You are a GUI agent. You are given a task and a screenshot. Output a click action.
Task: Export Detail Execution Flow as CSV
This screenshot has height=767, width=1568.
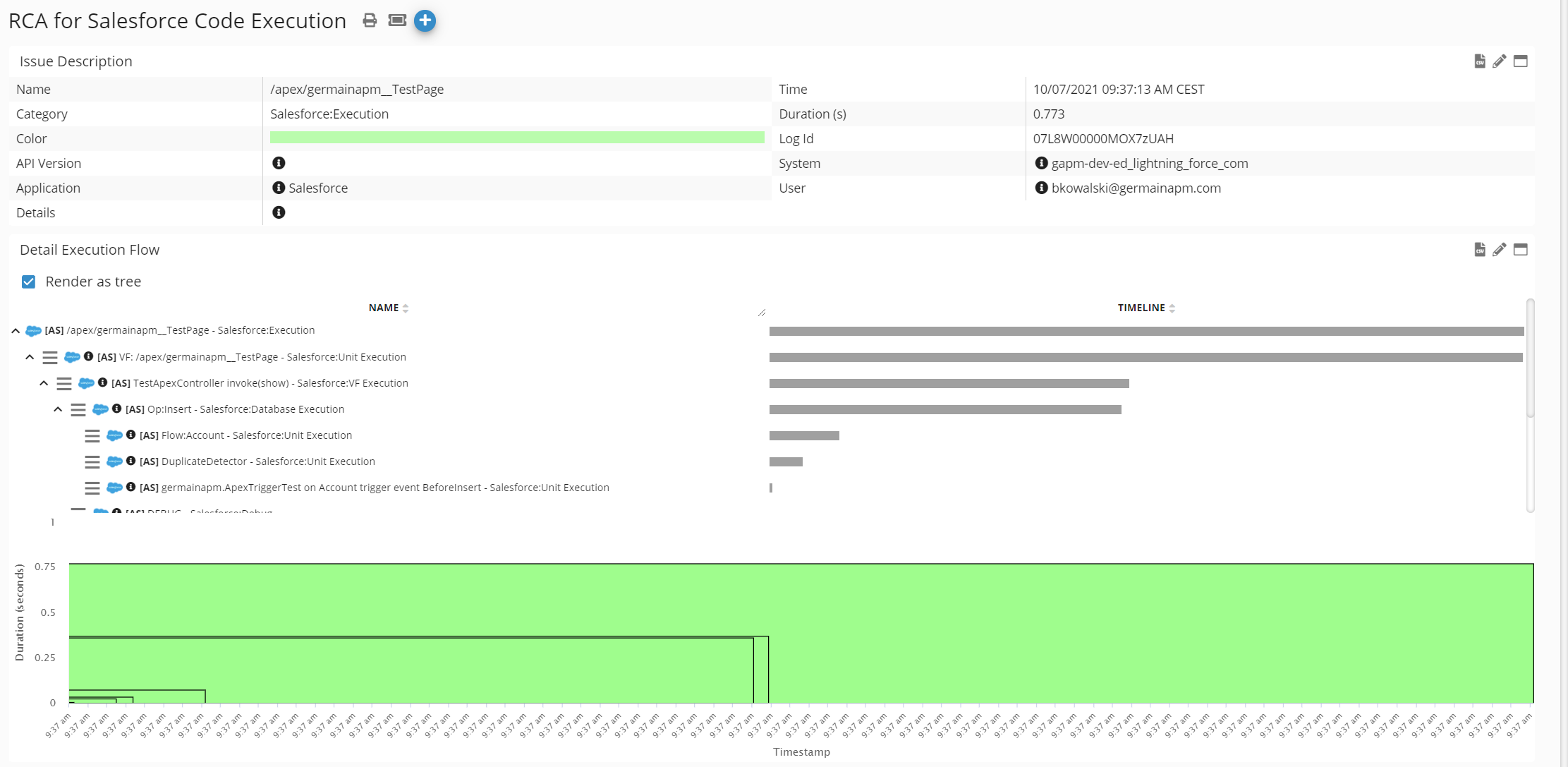[1480, 250]
